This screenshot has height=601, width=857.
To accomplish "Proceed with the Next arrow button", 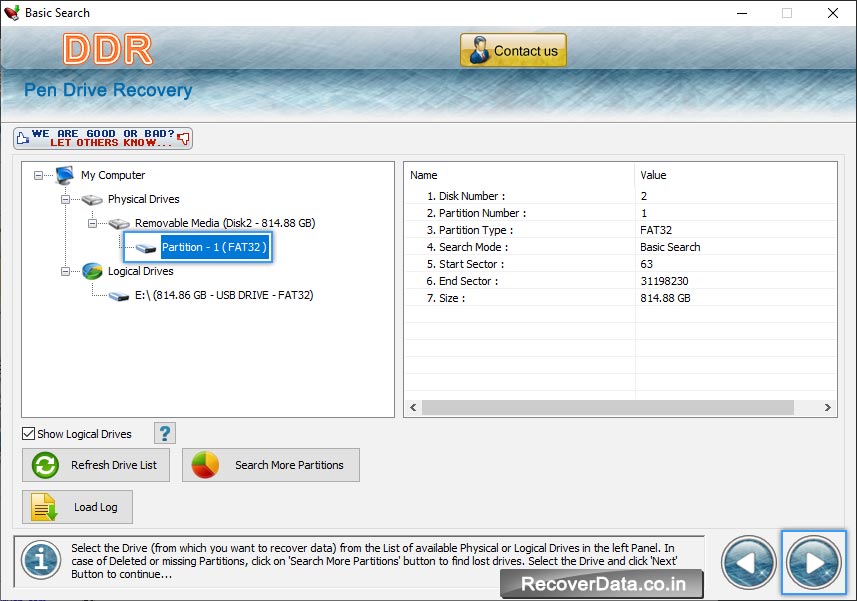I will tap(814, 562).
